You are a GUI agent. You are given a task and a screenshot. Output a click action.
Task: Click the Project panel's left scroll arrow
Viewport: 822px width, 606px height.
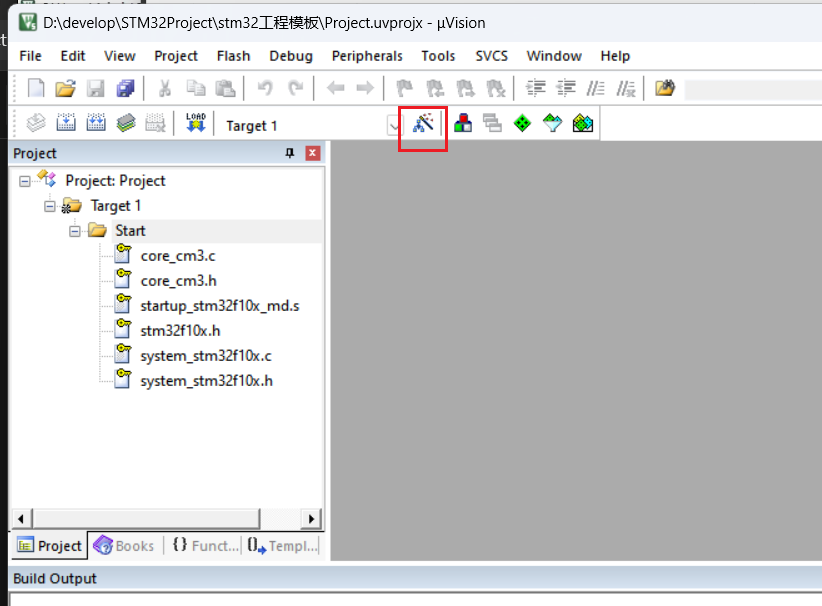click(x=21, y=519)
